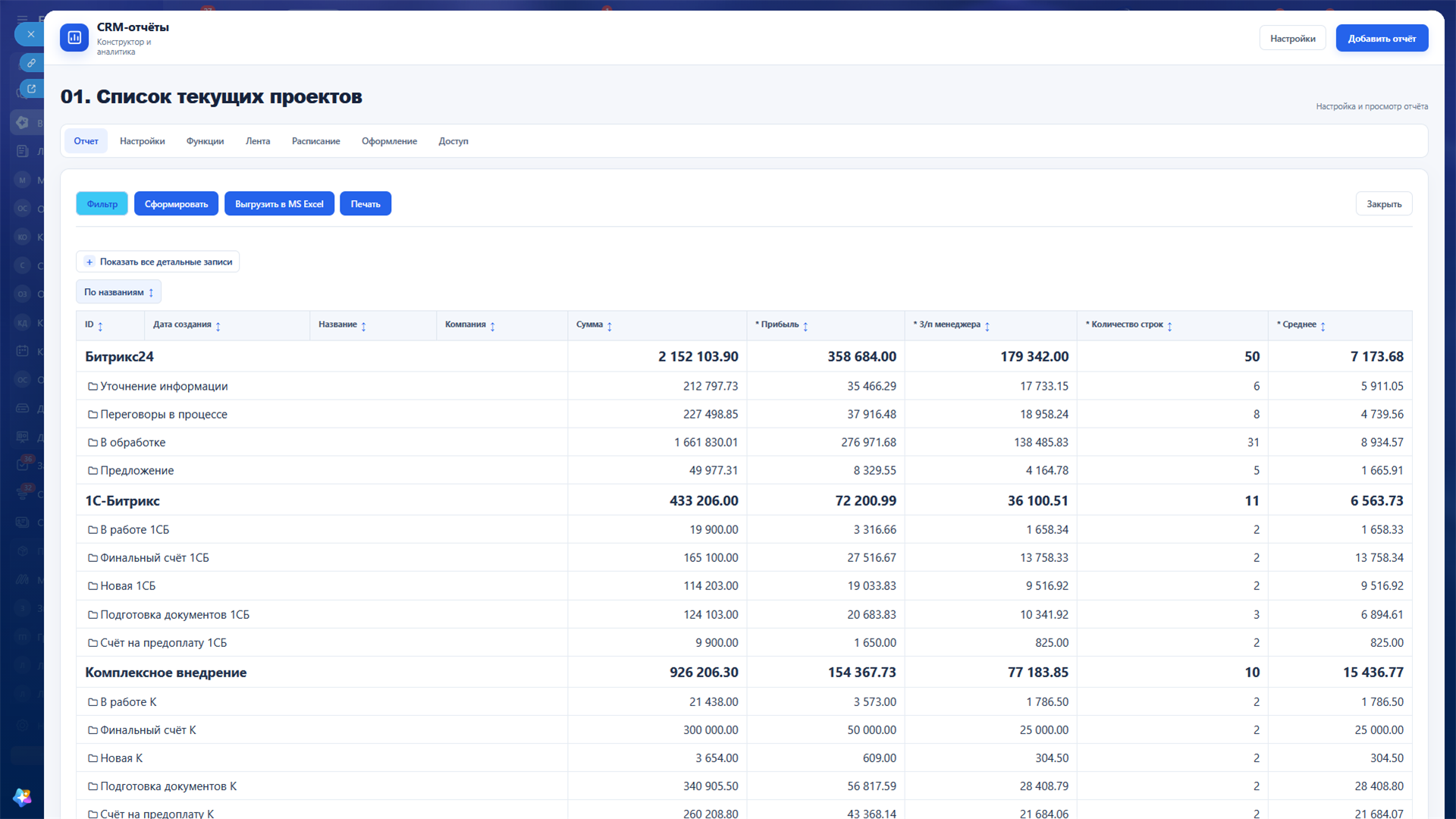Screen dimensions: 1456x819
Task: Click the profit value 358 684.00
Action: [861, 356]
